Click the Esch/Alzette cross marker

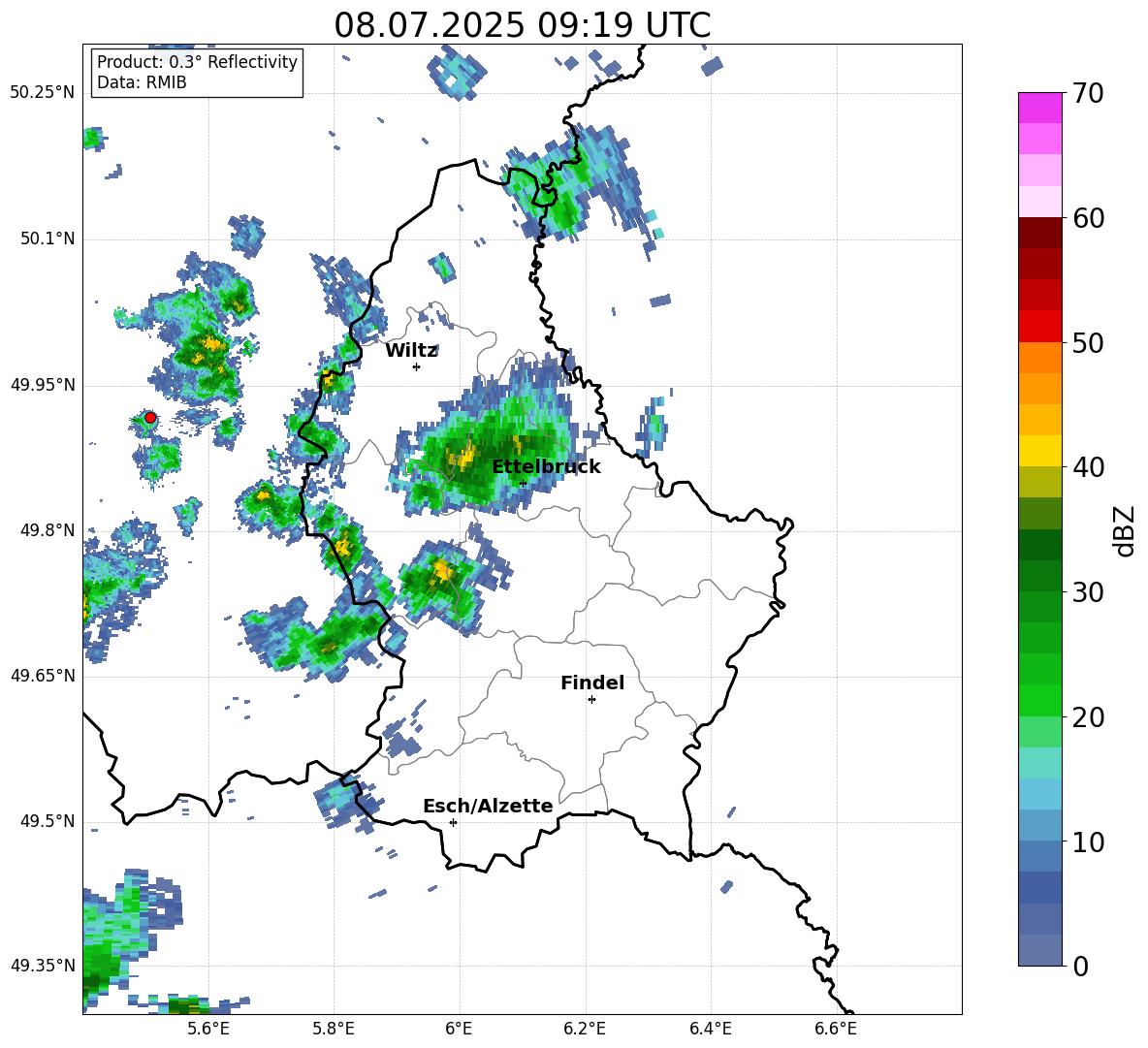coord(453,822)
